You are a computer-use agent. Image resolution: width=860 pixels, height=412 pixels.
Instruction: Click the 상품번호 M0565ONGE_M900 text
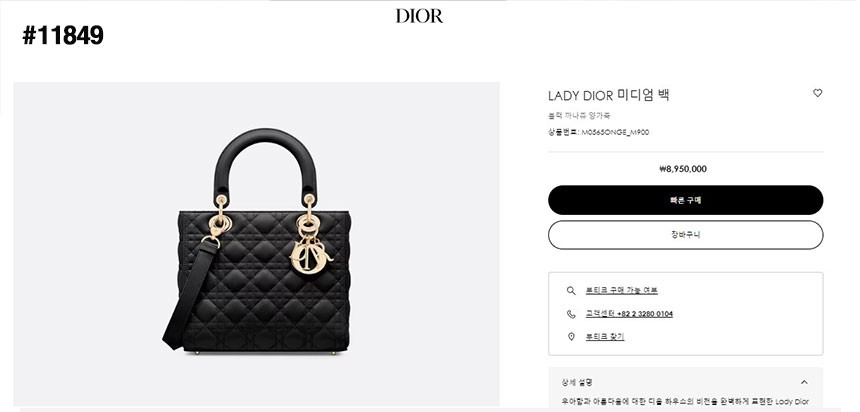pyautogui.click(x=598, y=132)
